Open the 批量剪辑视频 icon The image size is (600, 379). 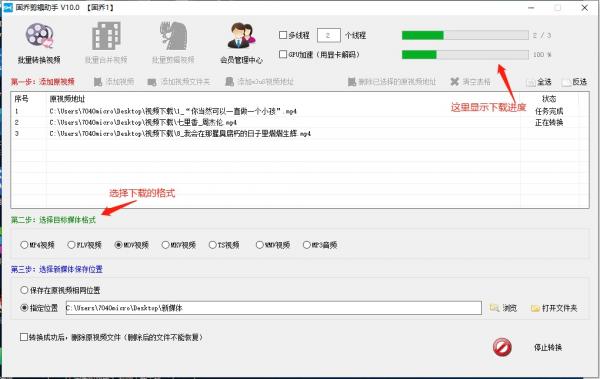173,36
